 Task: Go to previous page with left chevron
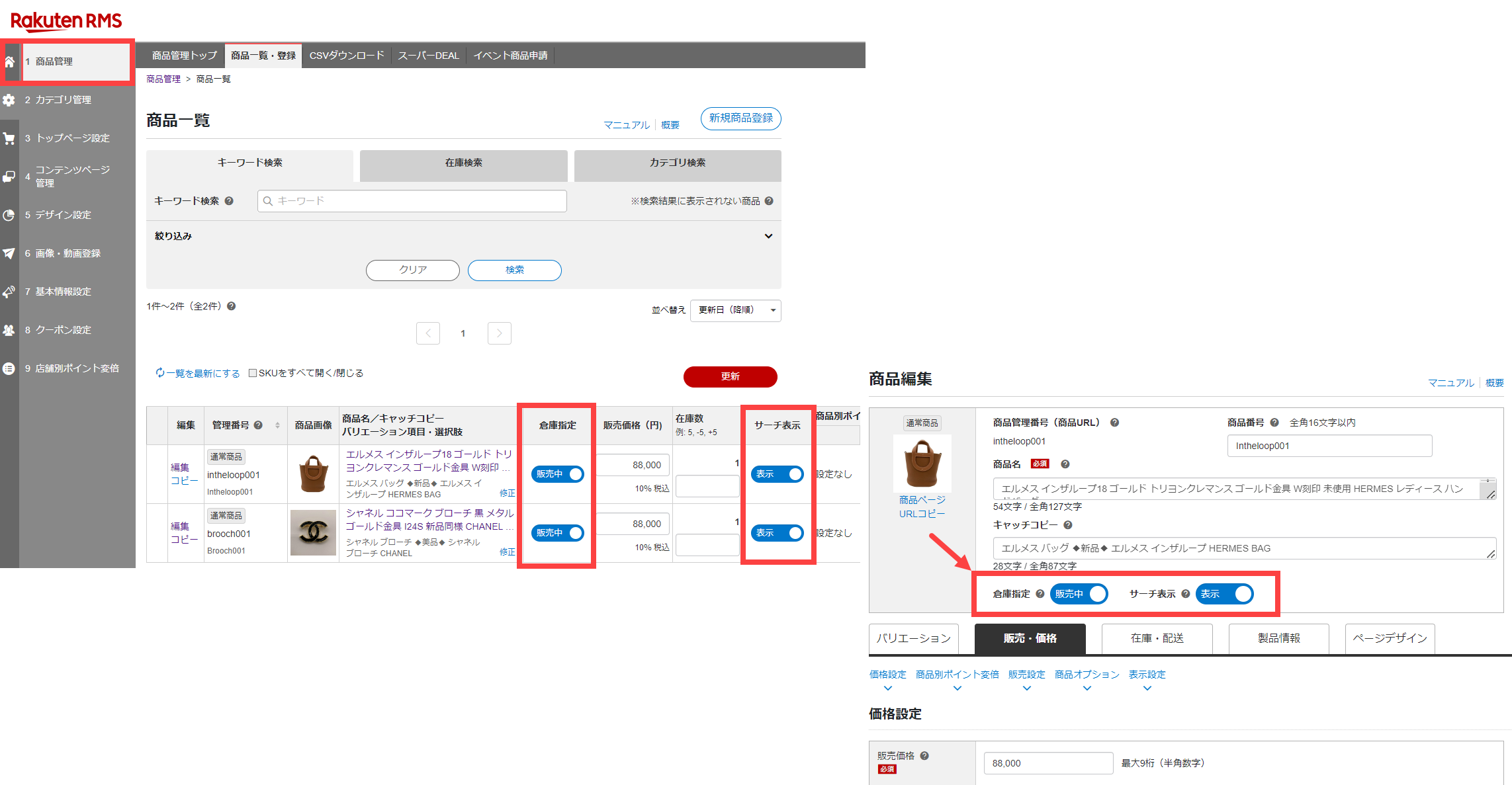coord(428,333)
